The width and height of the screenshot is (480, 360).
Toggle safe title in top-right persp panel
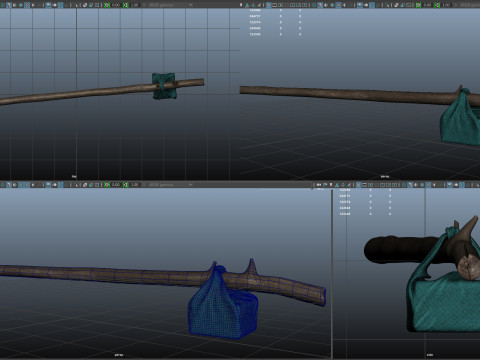coord(304,5)
